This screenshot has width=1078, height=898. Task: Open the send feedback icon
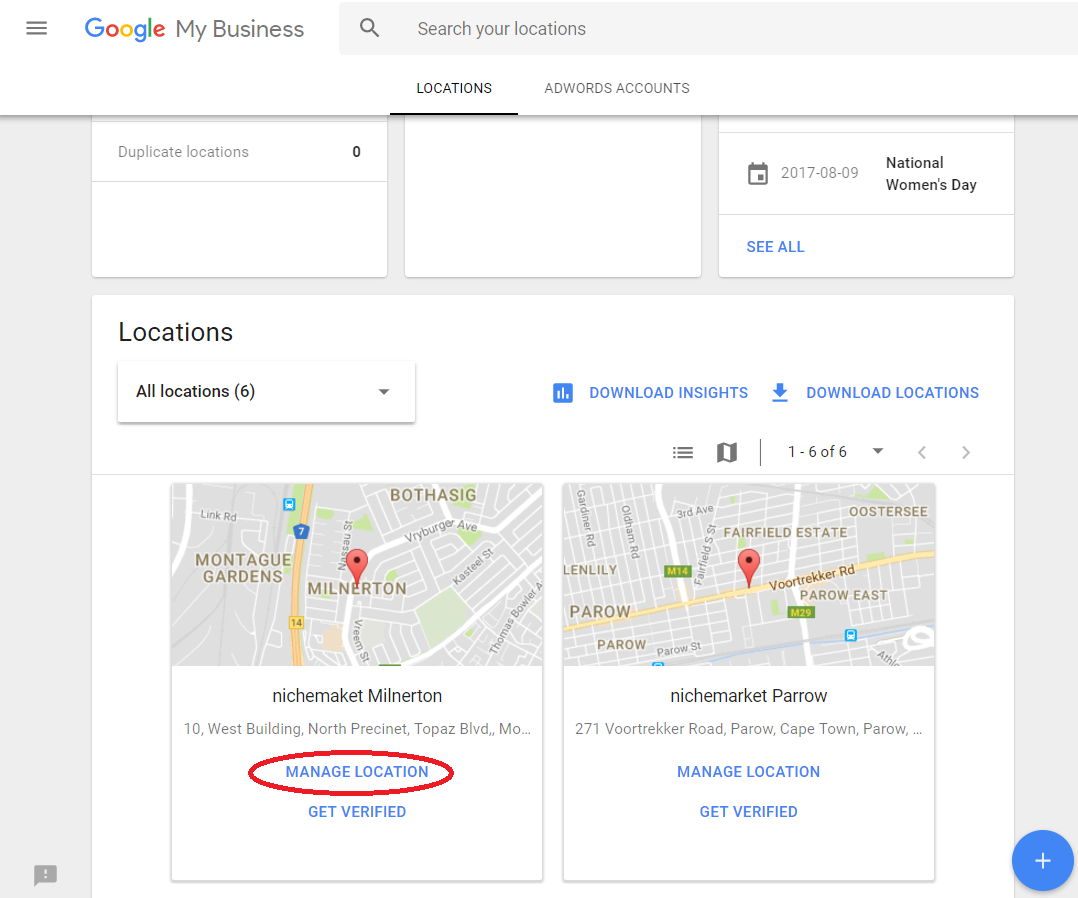point(45,875)
